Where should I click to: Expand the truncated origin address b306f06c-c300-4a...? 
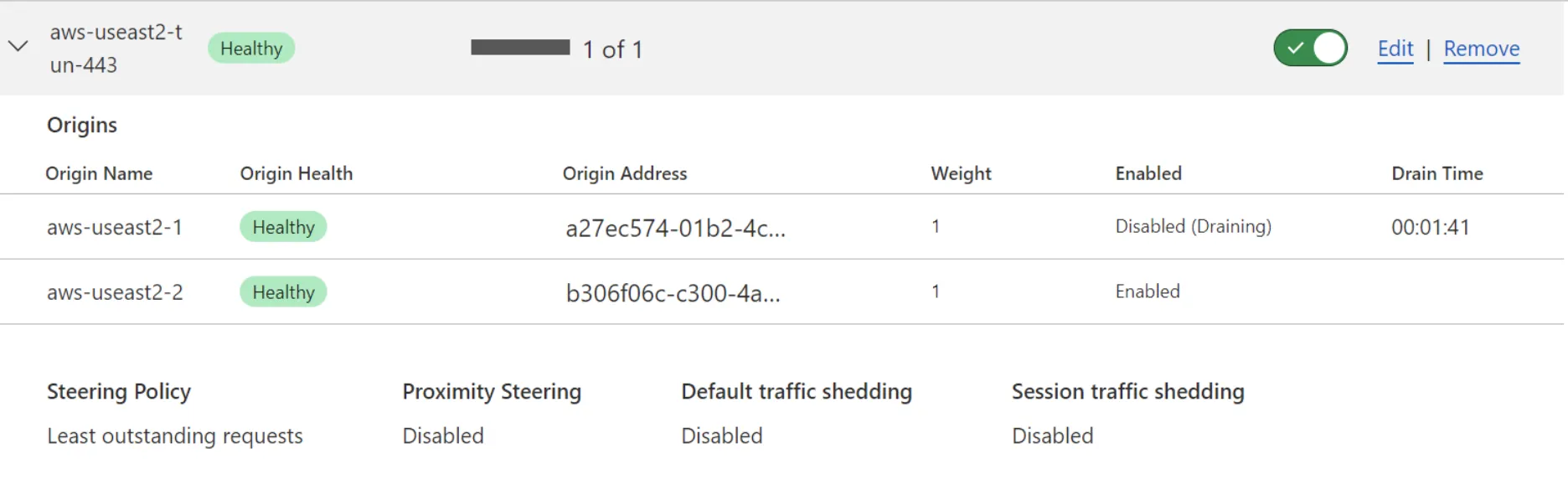pos(674,293)
